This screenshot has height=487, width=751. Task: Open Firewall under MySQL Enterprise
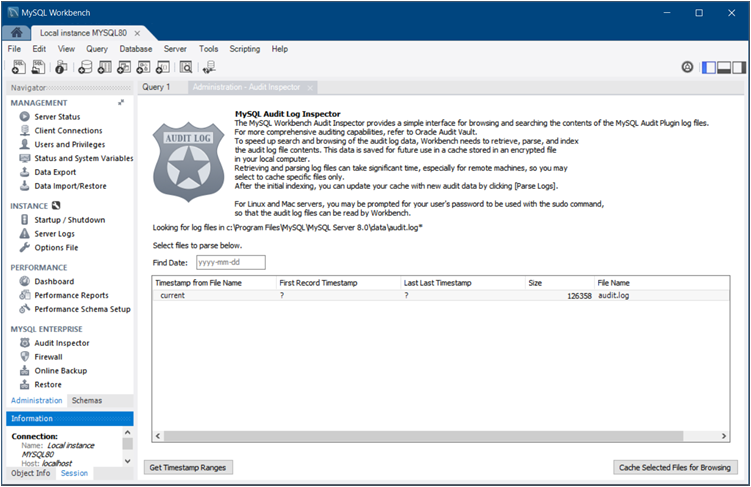click(x=48, y=357)
